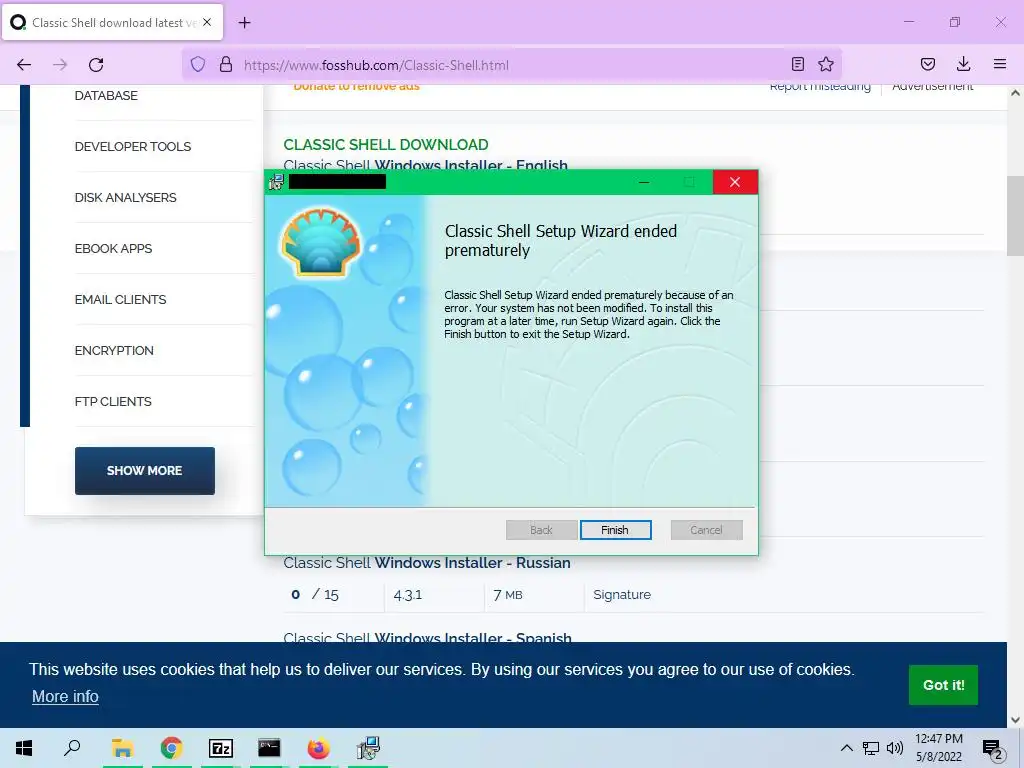Open the DEVELOPER TOOLS category
The width and height of the screenshot is (1024, 768).
pos(133,146)
